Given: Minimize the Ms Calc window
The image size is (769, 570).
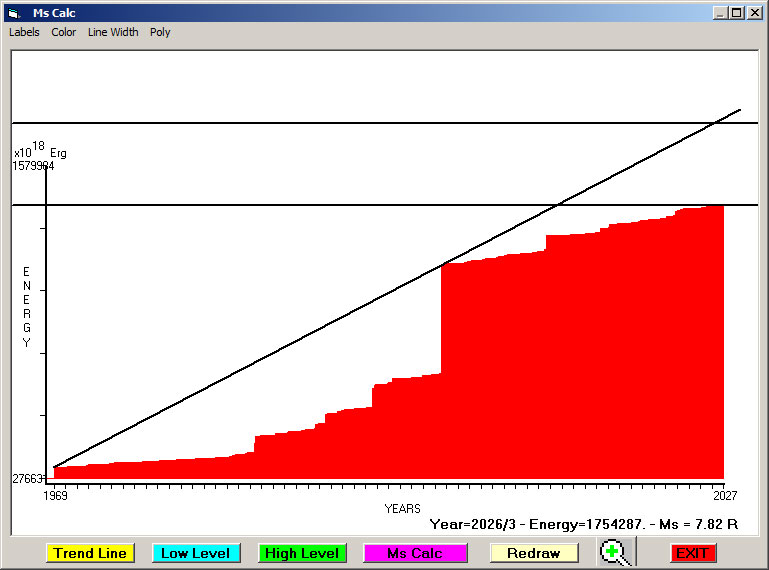Looking at the screenshot, I should [720, 13].
